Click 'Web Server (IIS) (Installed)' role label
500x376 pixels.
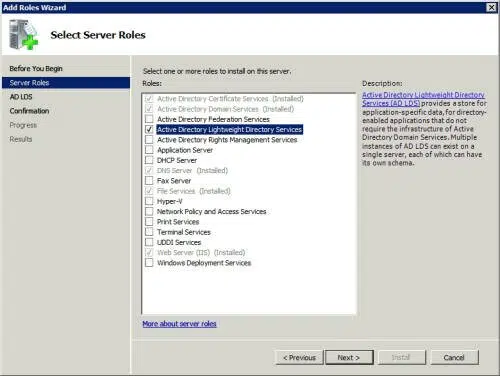(x=201, y=253)
